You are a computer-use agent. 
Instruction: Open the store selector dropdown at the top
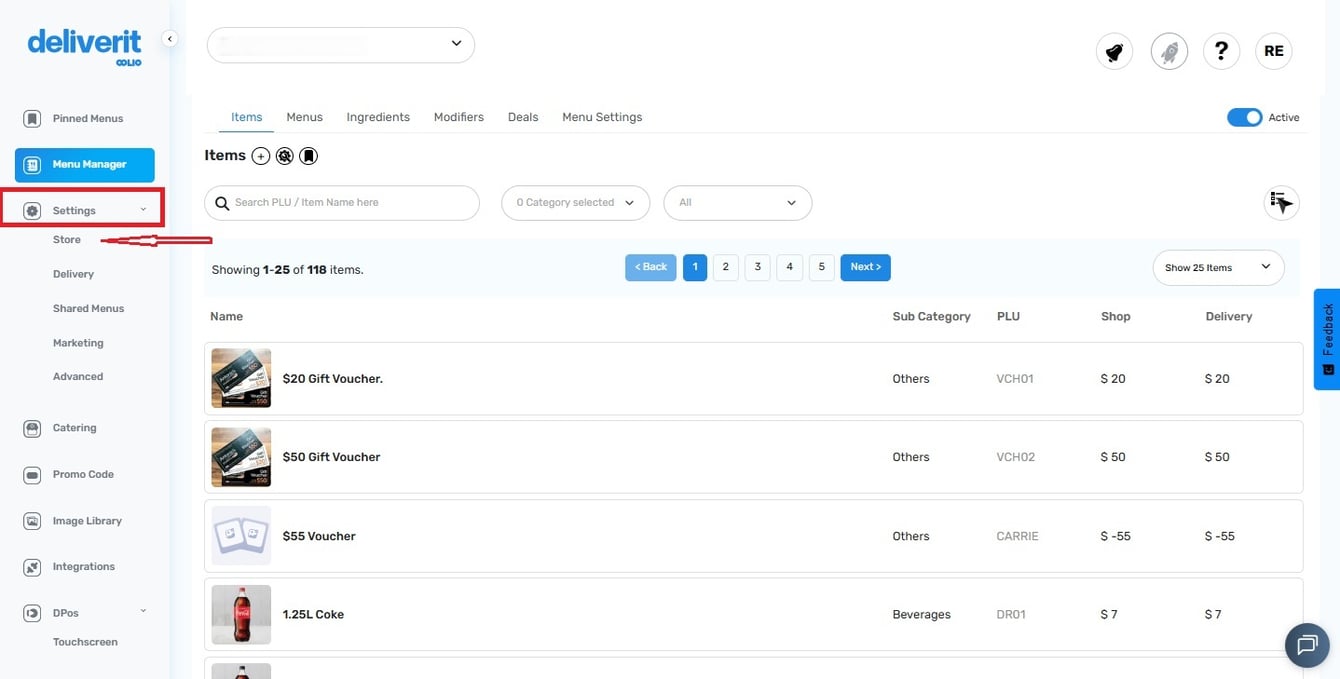coord(341,45)
